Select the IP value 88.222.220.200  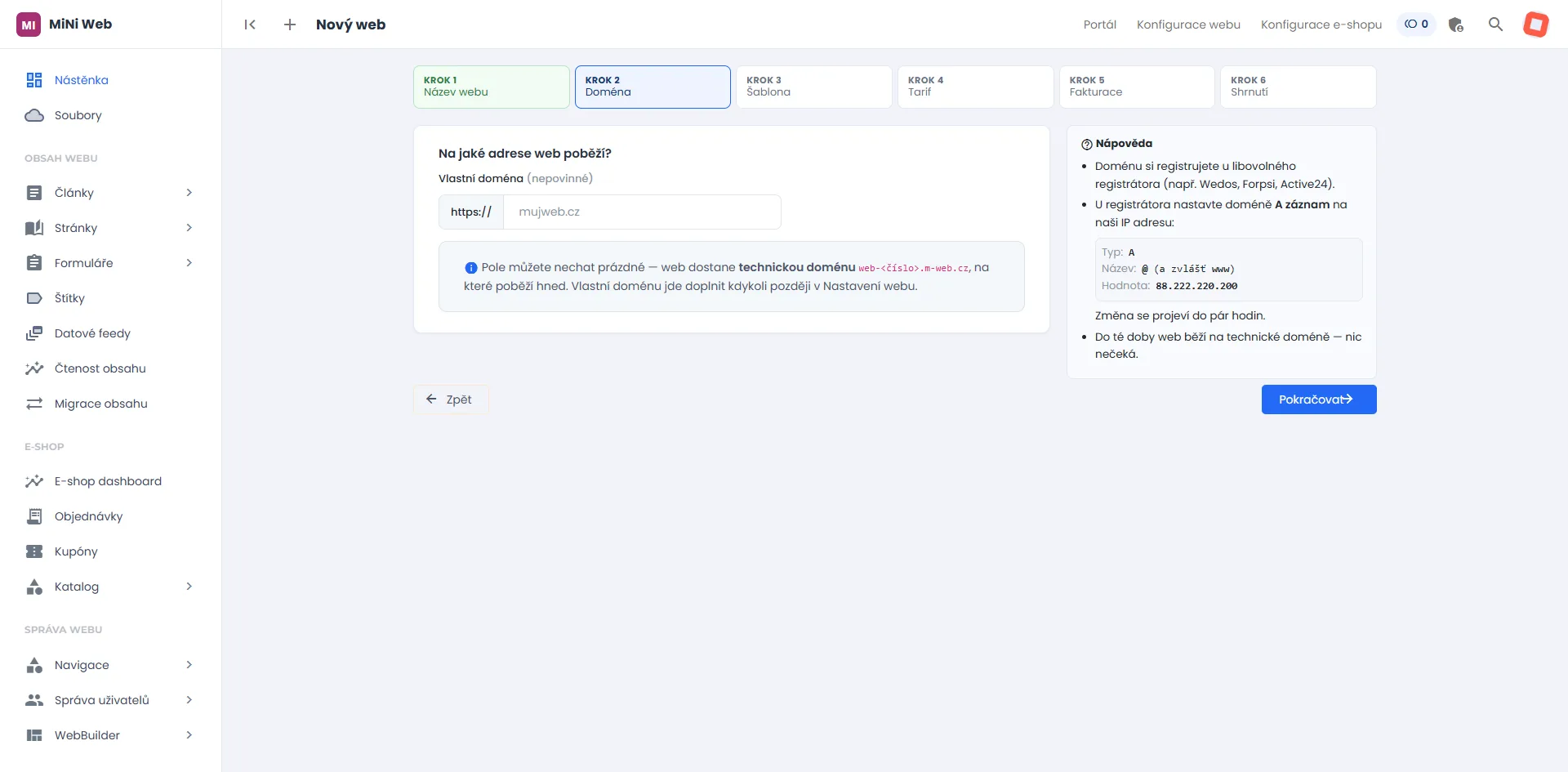tap(1196, 286)
